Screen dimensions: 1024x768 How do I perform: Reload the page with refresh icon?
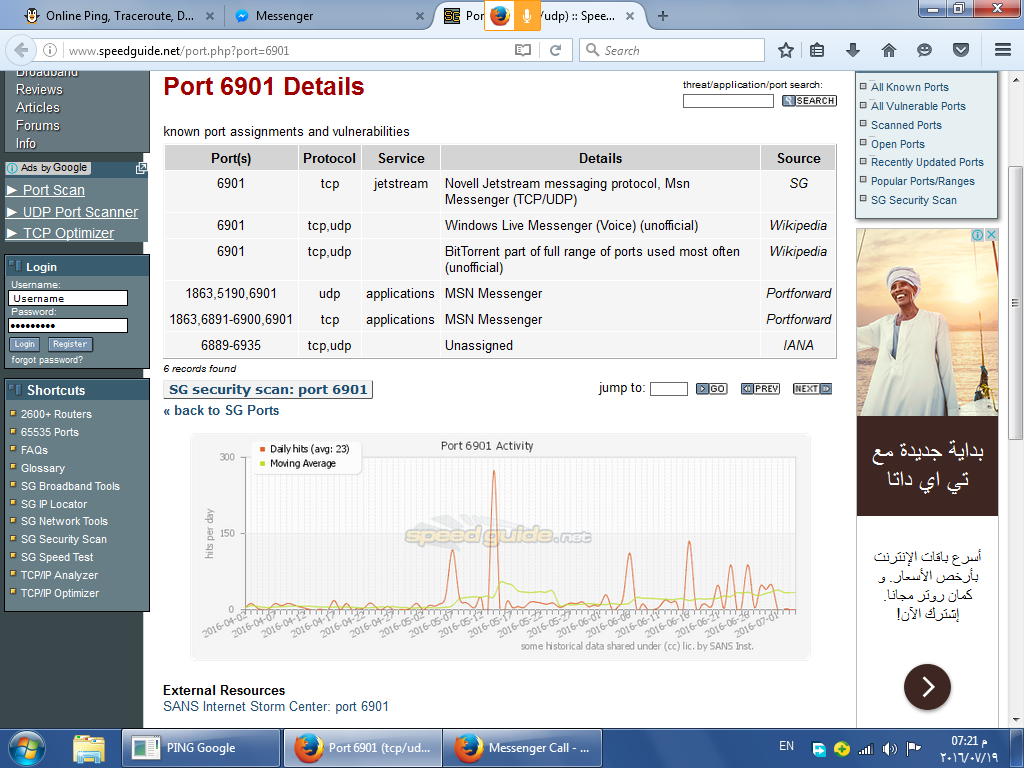[x=555, y=50]
